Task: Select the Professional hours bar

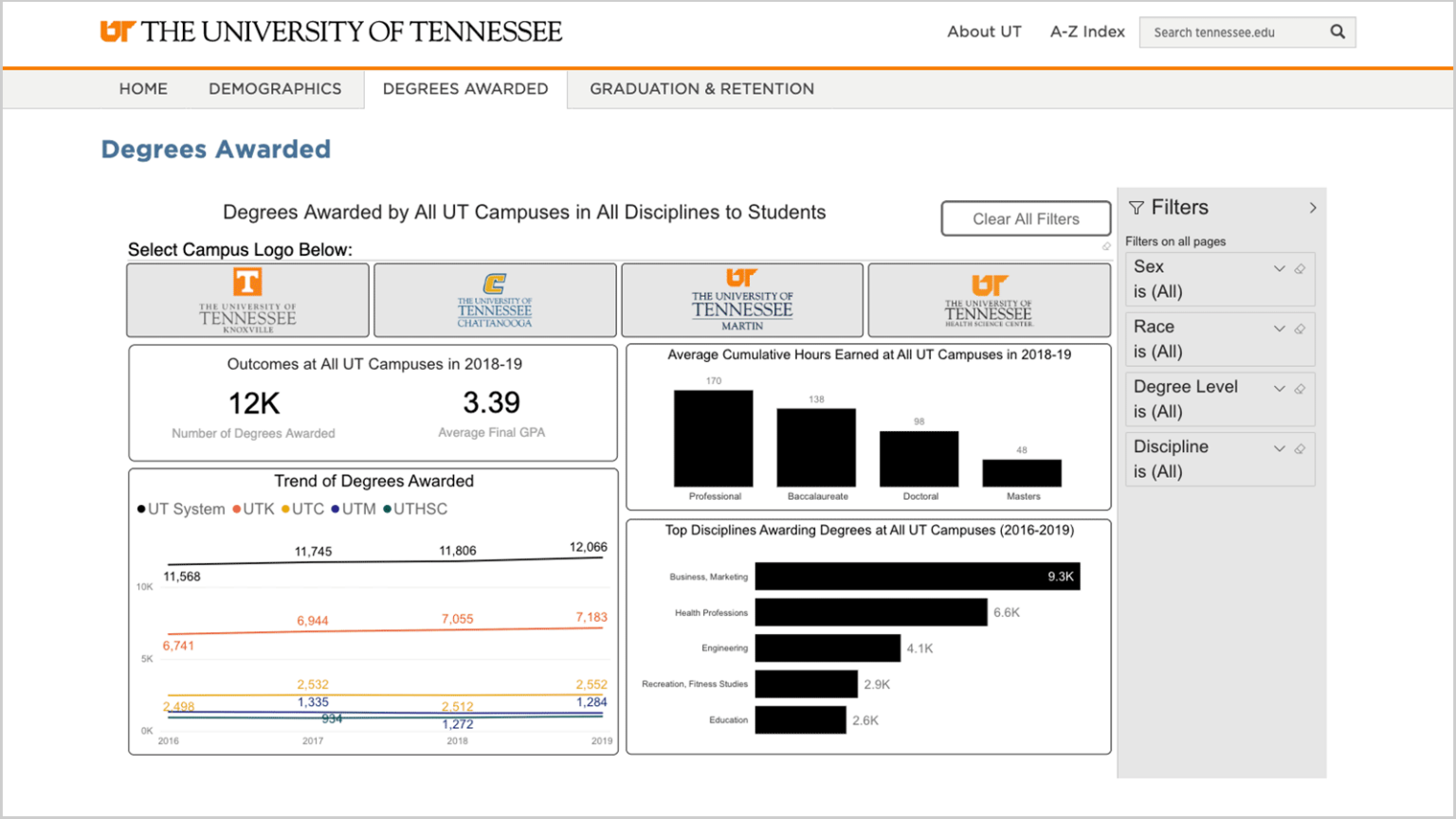Action: [714, 439]
